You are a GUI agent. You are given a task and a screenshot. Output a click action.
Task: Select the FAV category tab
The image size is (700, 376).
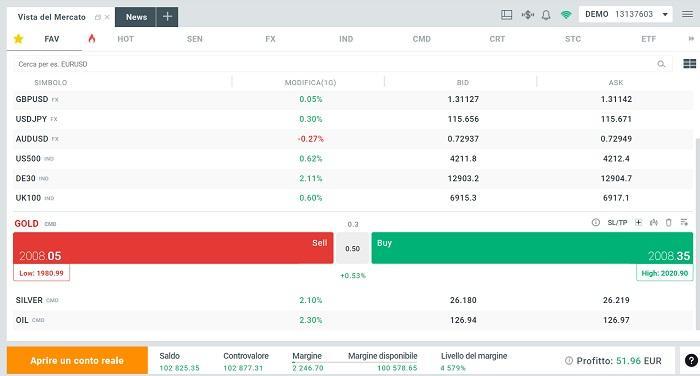pyautogui.click(x=52, y=39)
